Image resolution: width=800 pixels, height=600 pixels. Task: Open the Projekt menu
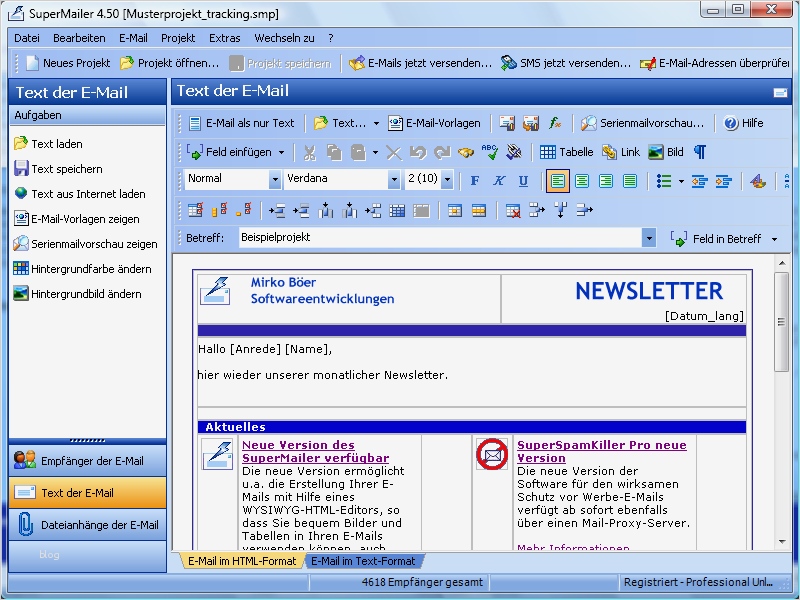178,38
